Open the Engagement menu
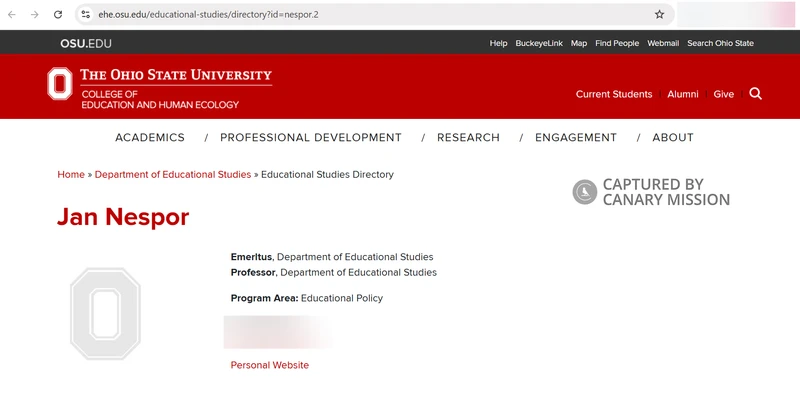Image resolution: width=800 pixels, height=404 pixels. [x=576, y=137]
